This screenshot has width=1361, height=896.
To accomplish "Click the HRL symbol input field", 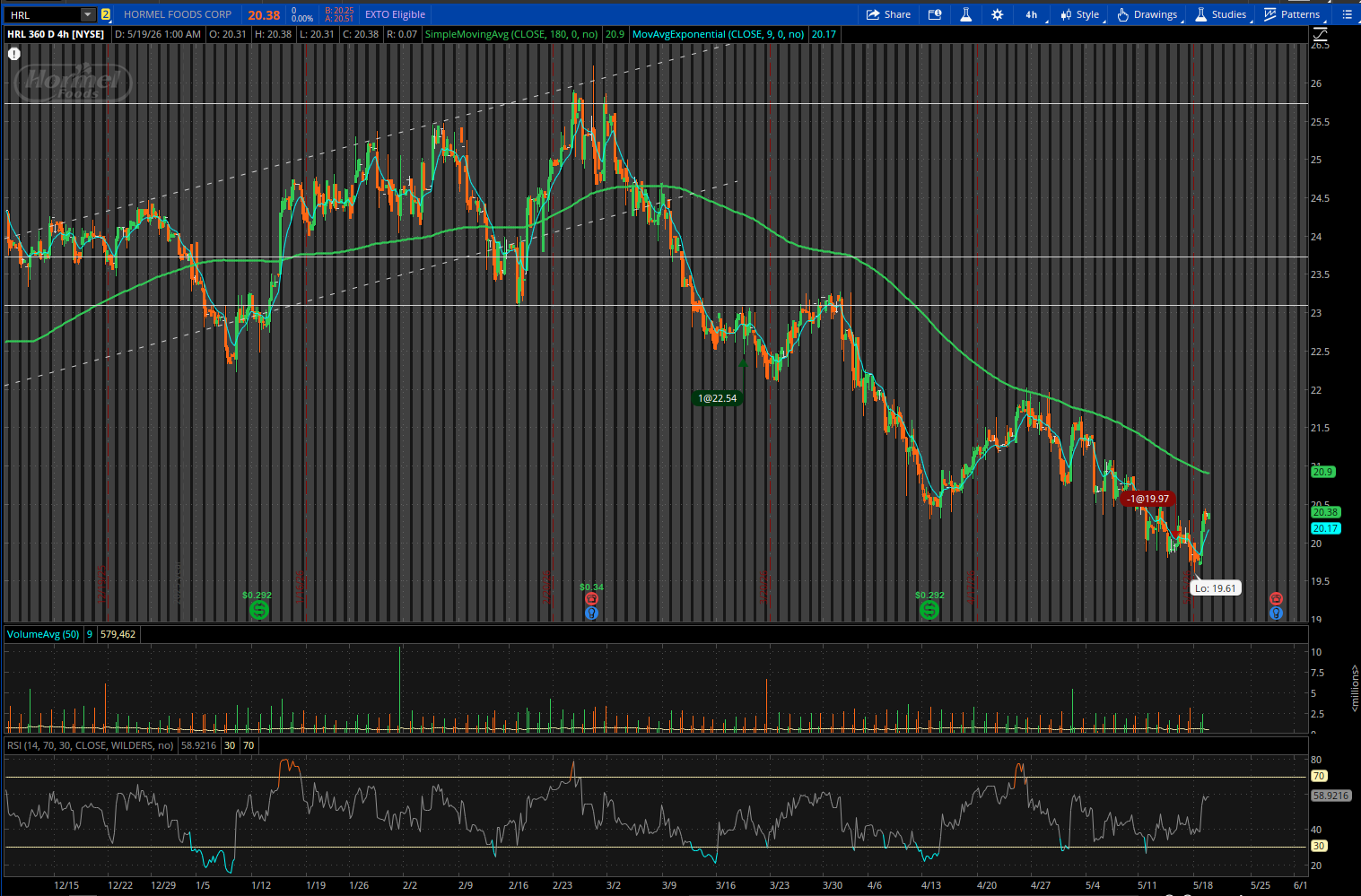I will point(42,14).
